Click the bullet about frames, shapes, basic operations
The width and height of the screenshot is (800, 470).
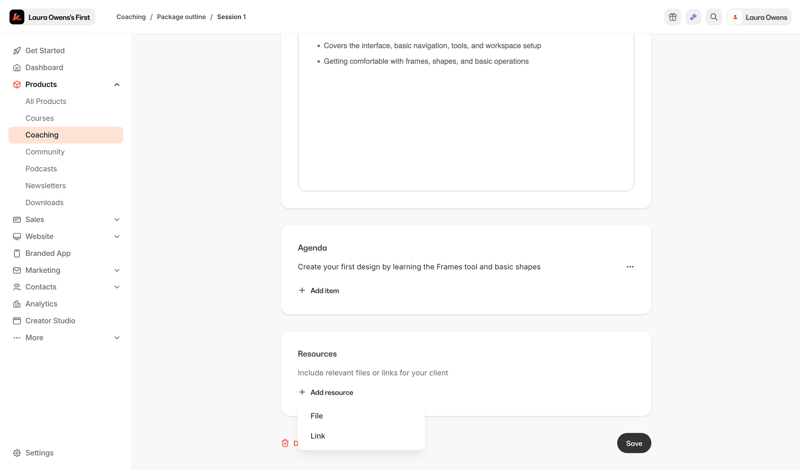(x=426, y=61)
